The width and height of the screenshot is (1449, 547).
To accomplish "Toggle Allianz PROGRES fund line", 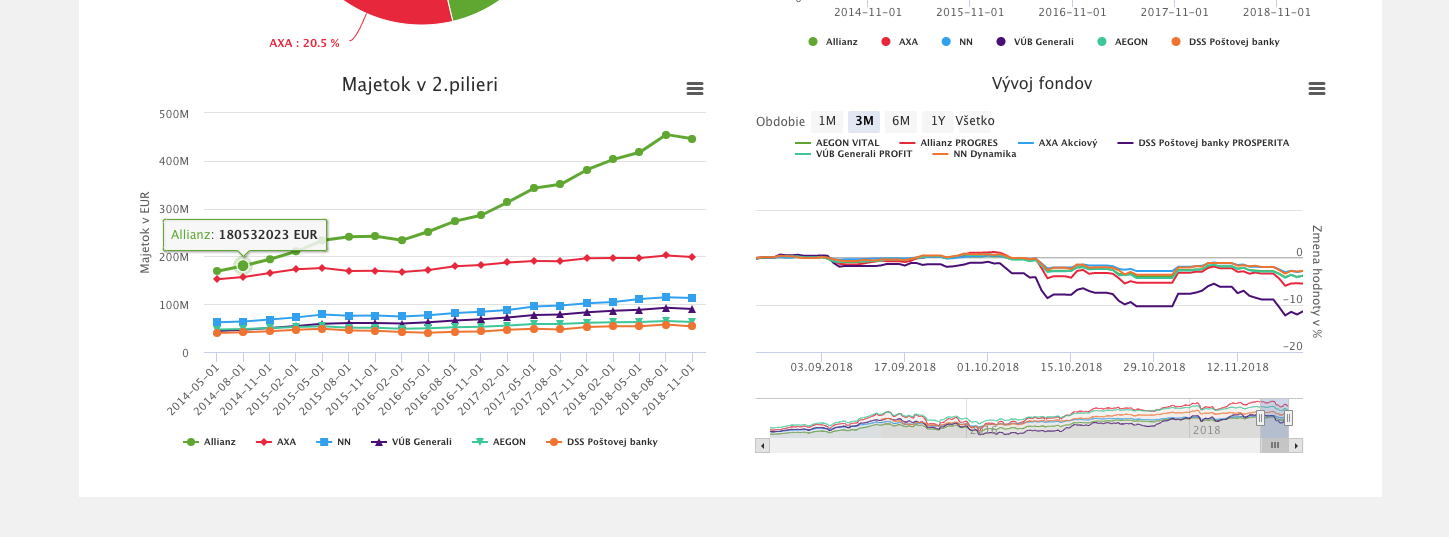I will click(x=949, y=143).
